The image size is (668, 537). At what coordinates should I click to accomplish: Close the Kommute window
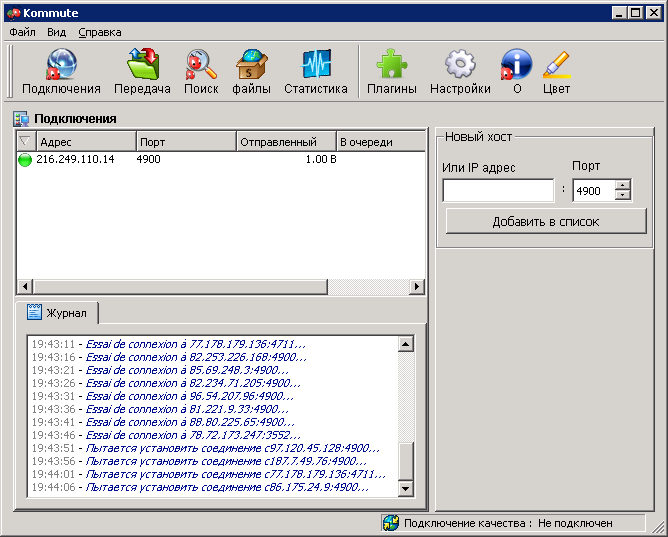654,13
